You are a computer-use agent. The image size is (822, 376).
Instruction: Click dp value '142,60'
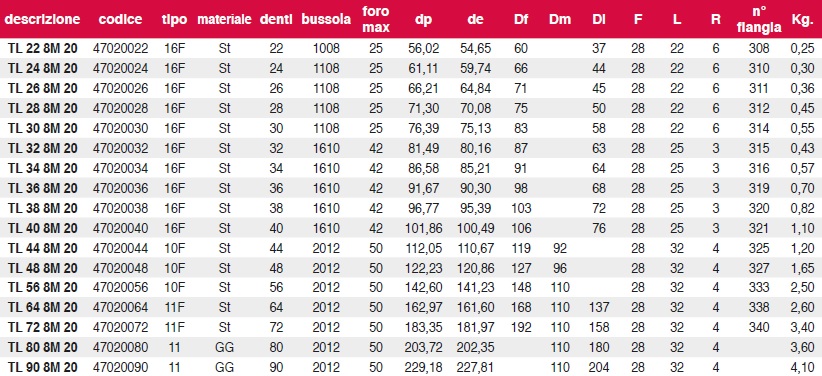[423, 288]
